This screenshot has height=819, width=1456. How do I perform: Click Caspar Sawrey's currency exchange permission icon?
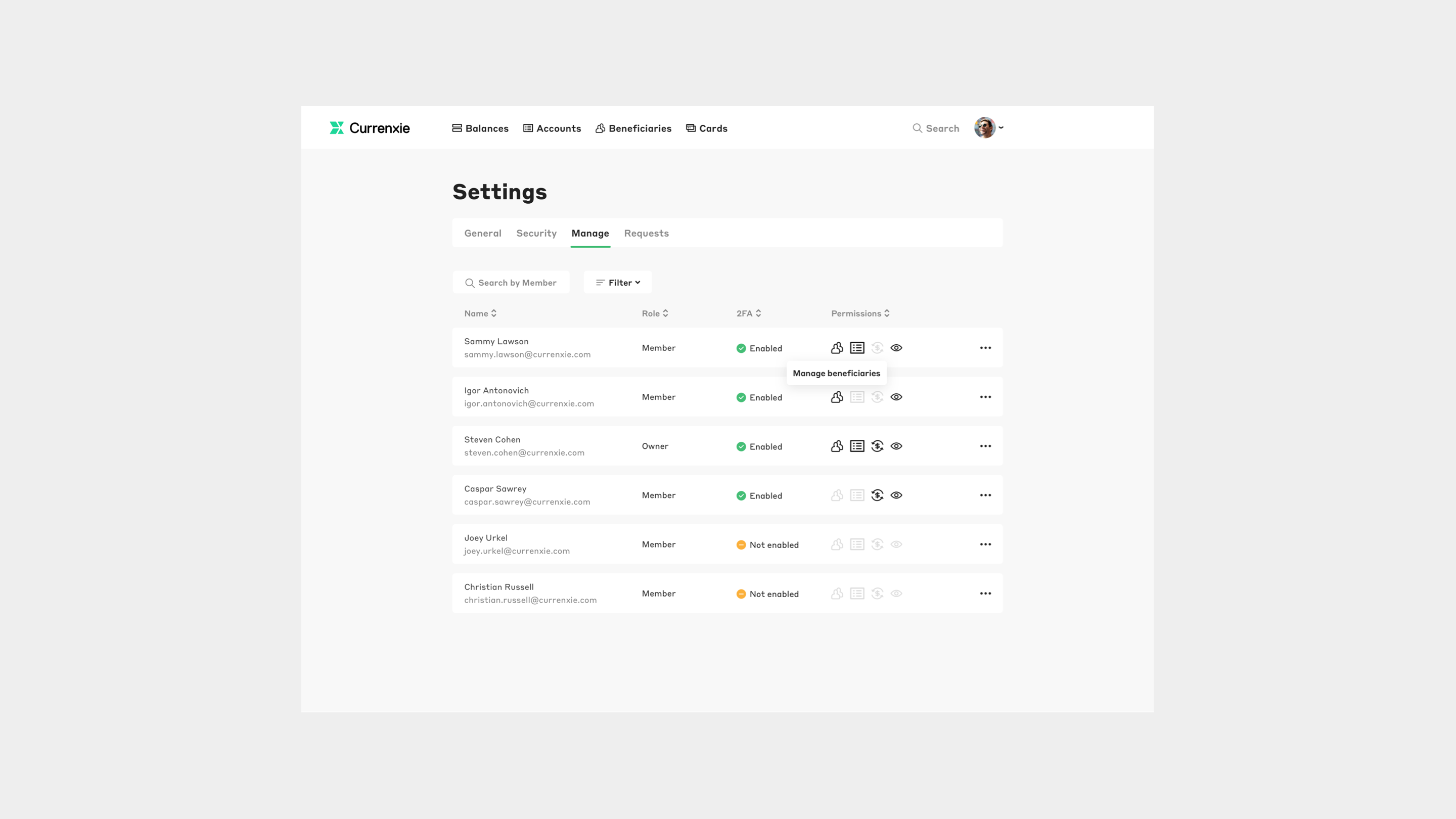[x=877, y=495]
